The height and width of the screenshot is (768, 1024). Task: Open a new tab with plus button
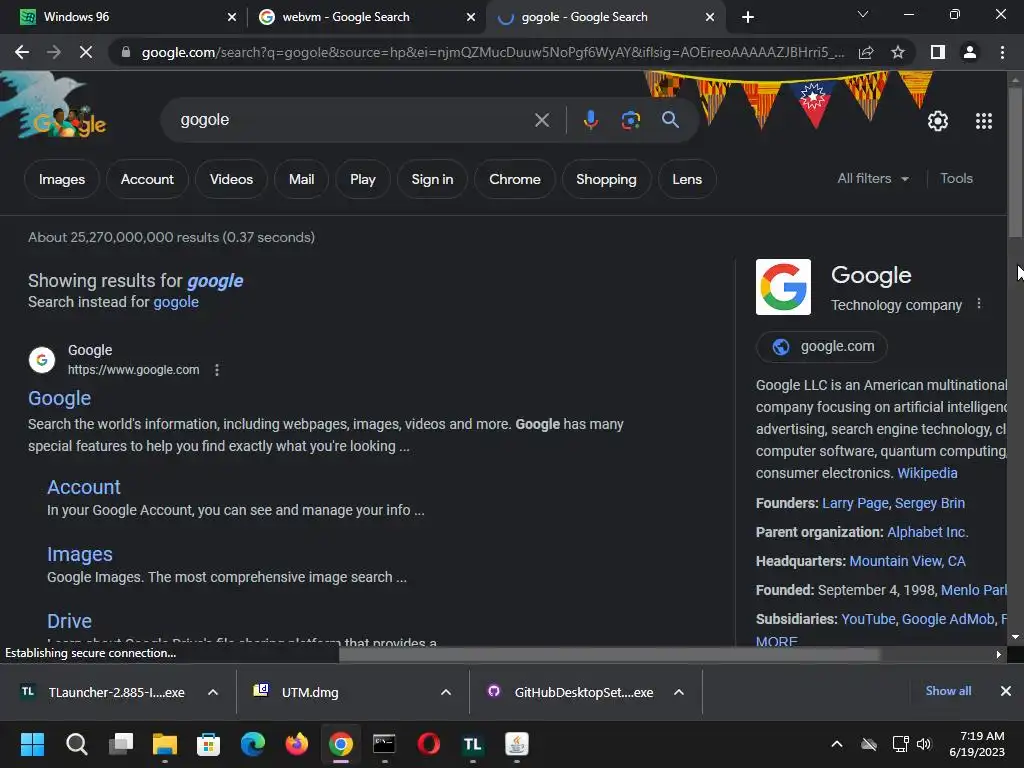(748, 17)
